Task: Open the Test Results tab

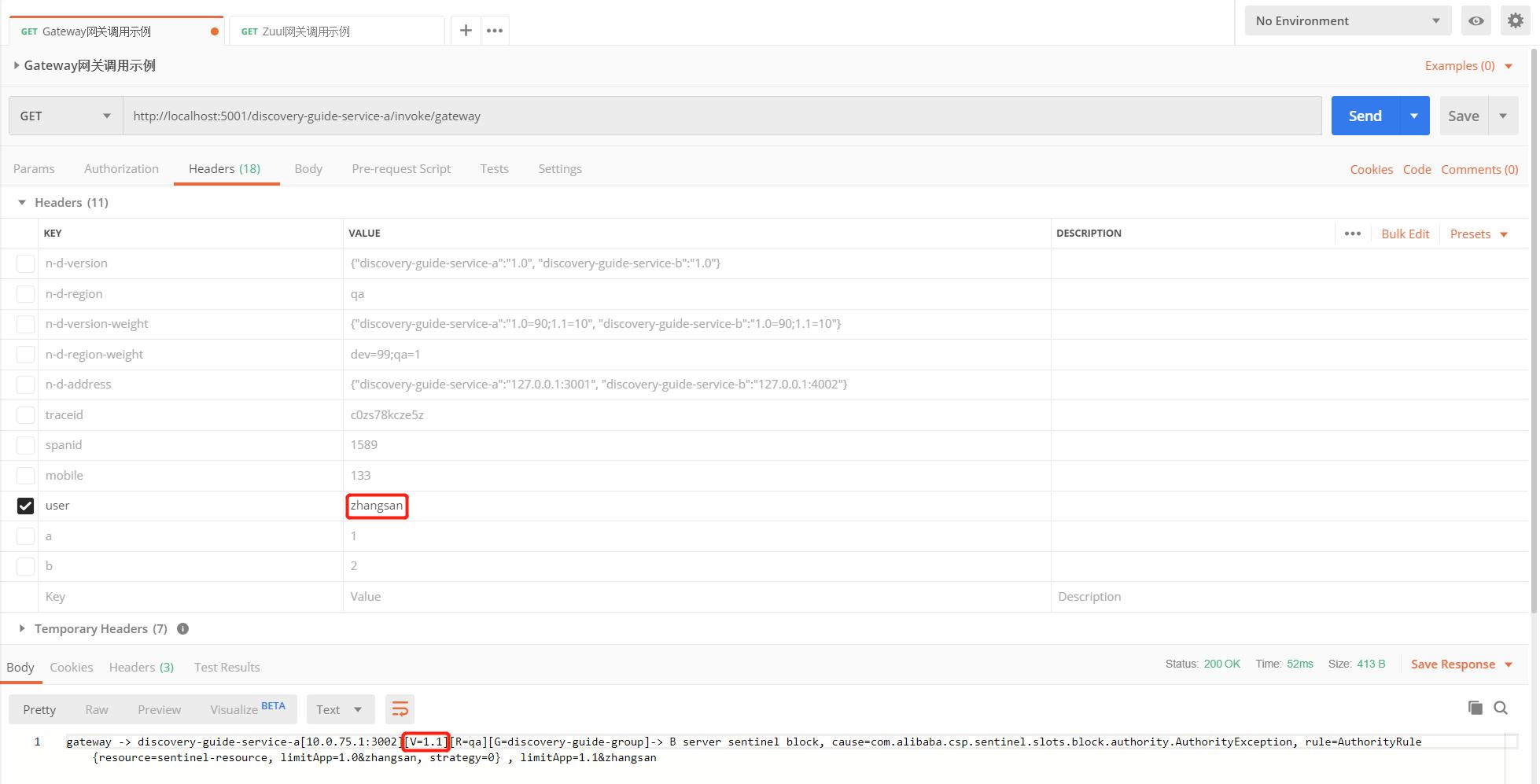Action: pyautogui.click(x=227, y=667)
